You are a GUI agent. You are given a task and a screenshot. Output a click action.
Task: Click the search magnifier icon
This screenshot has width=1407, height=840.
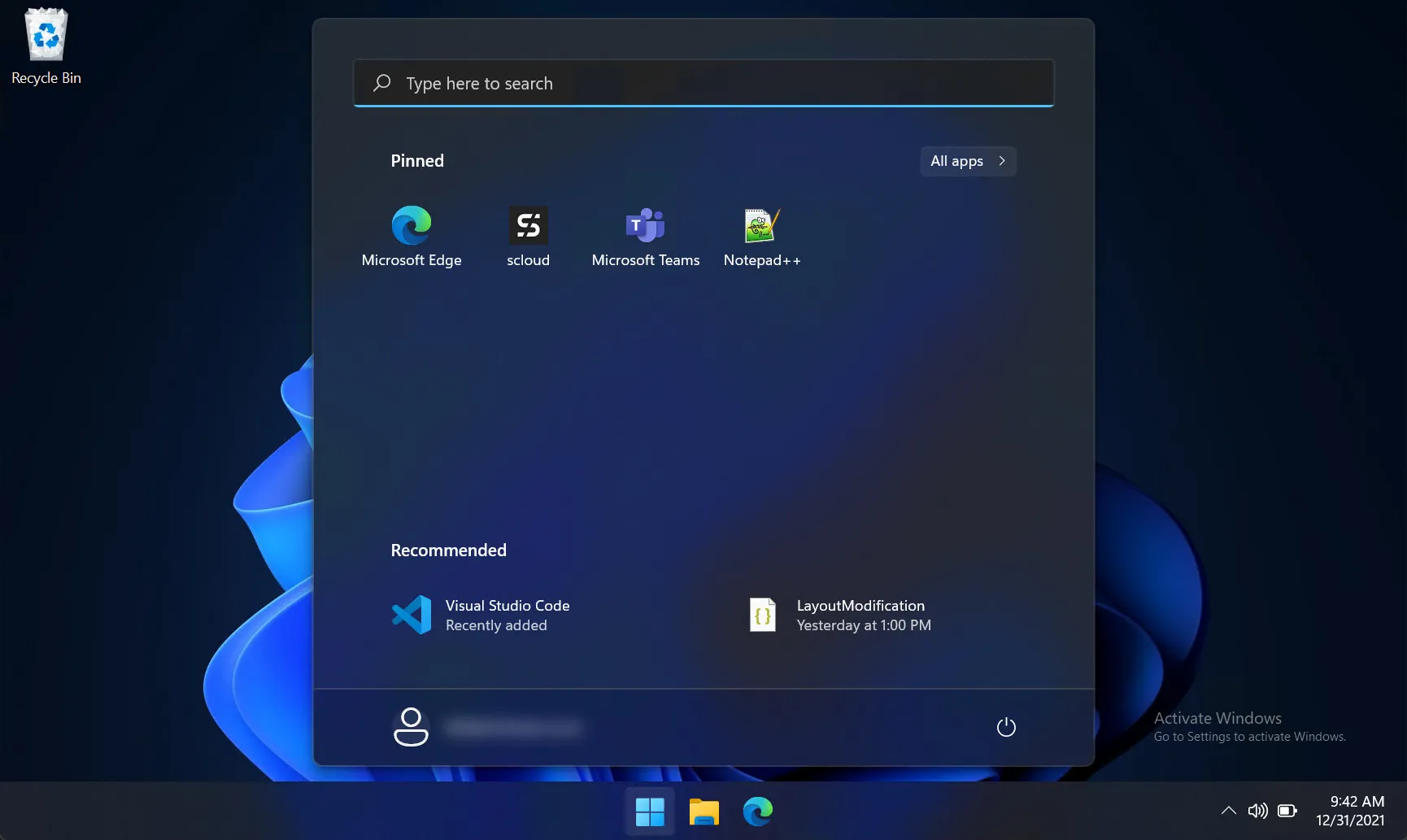381,83
